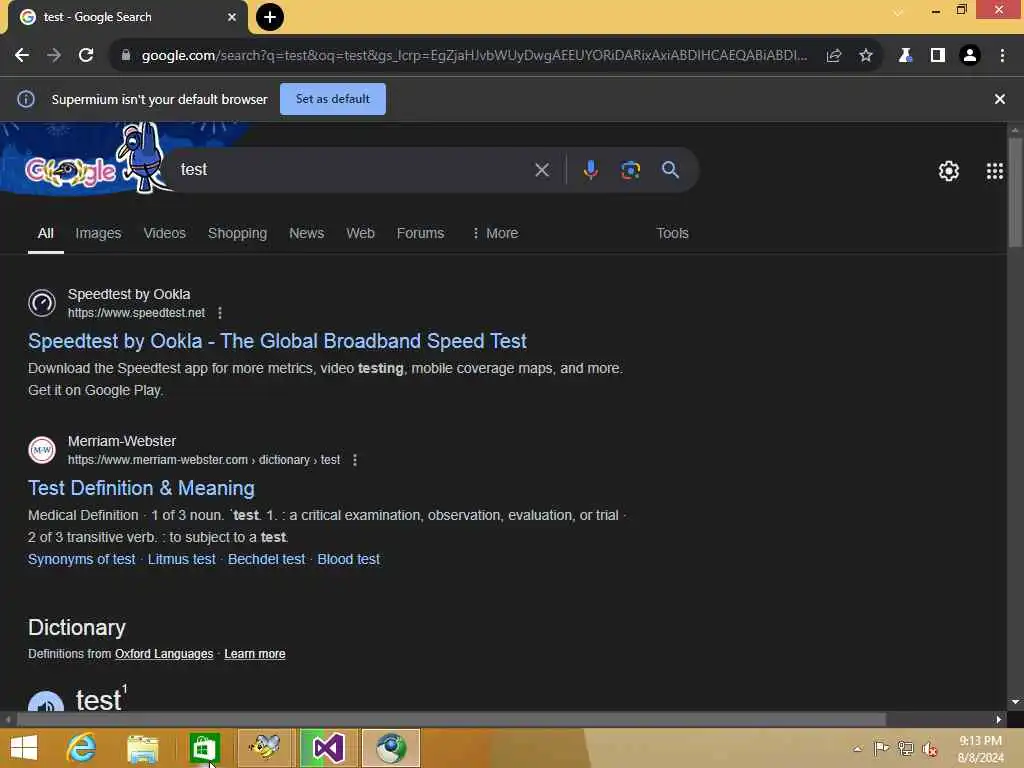This screenshot has width=1024, height=768.
Task: Launch Internet Explorer from the taskbar
Action: pos(82,748)
